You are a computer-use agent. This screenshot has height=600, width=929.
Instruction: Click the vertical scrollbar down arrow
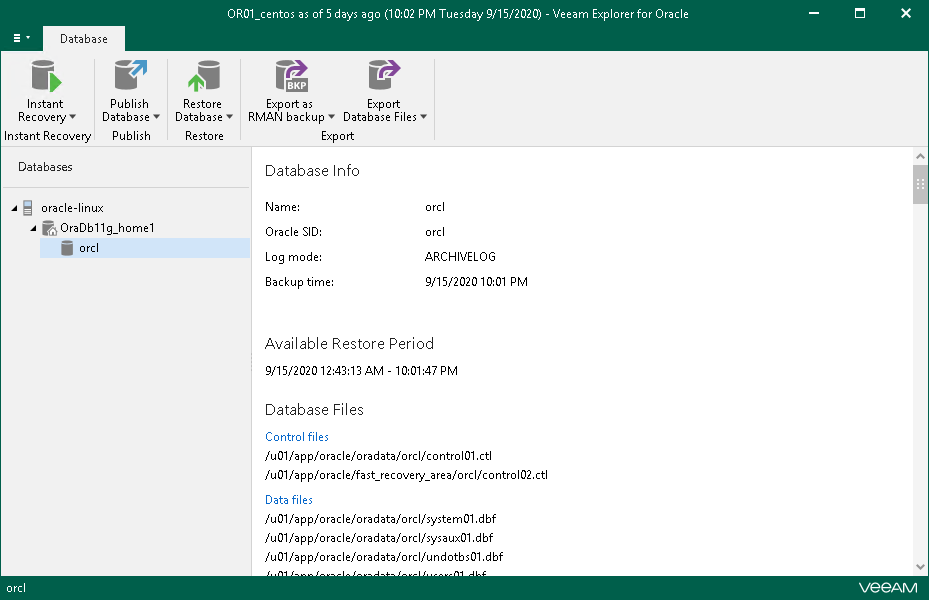[x=920, y=567]
